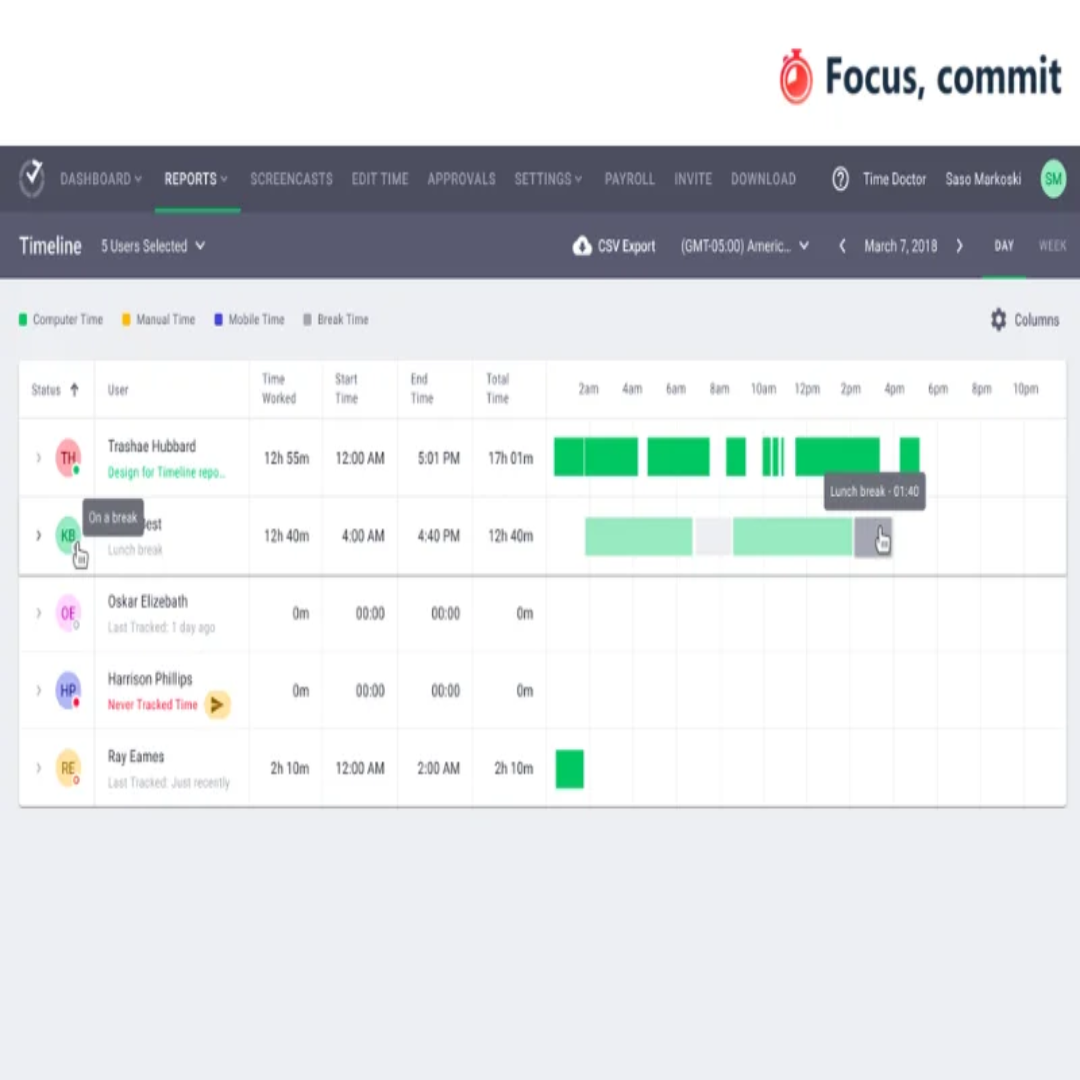Switch to the WEEK tab
The width and height of the screenshot is (1080, 1080).
point(1052,246)
